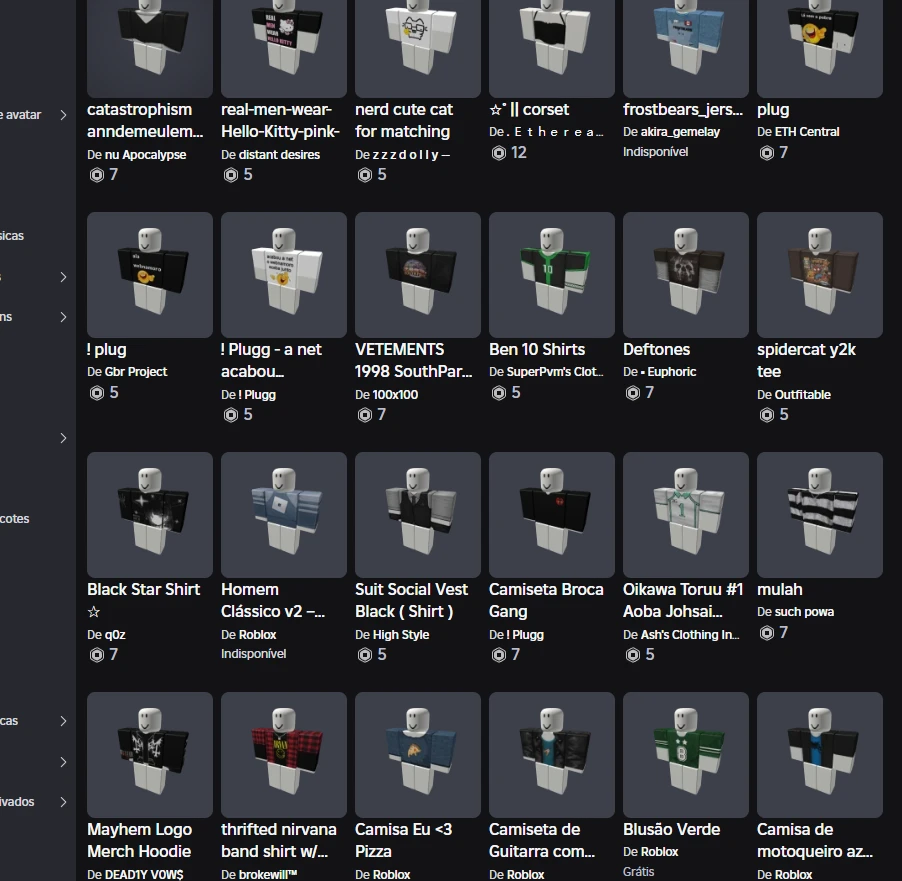This screenshot has width=902, height=881.
Task: Click the Robux icon under spidercat y2k tee
Action: [x=766, y=415]
